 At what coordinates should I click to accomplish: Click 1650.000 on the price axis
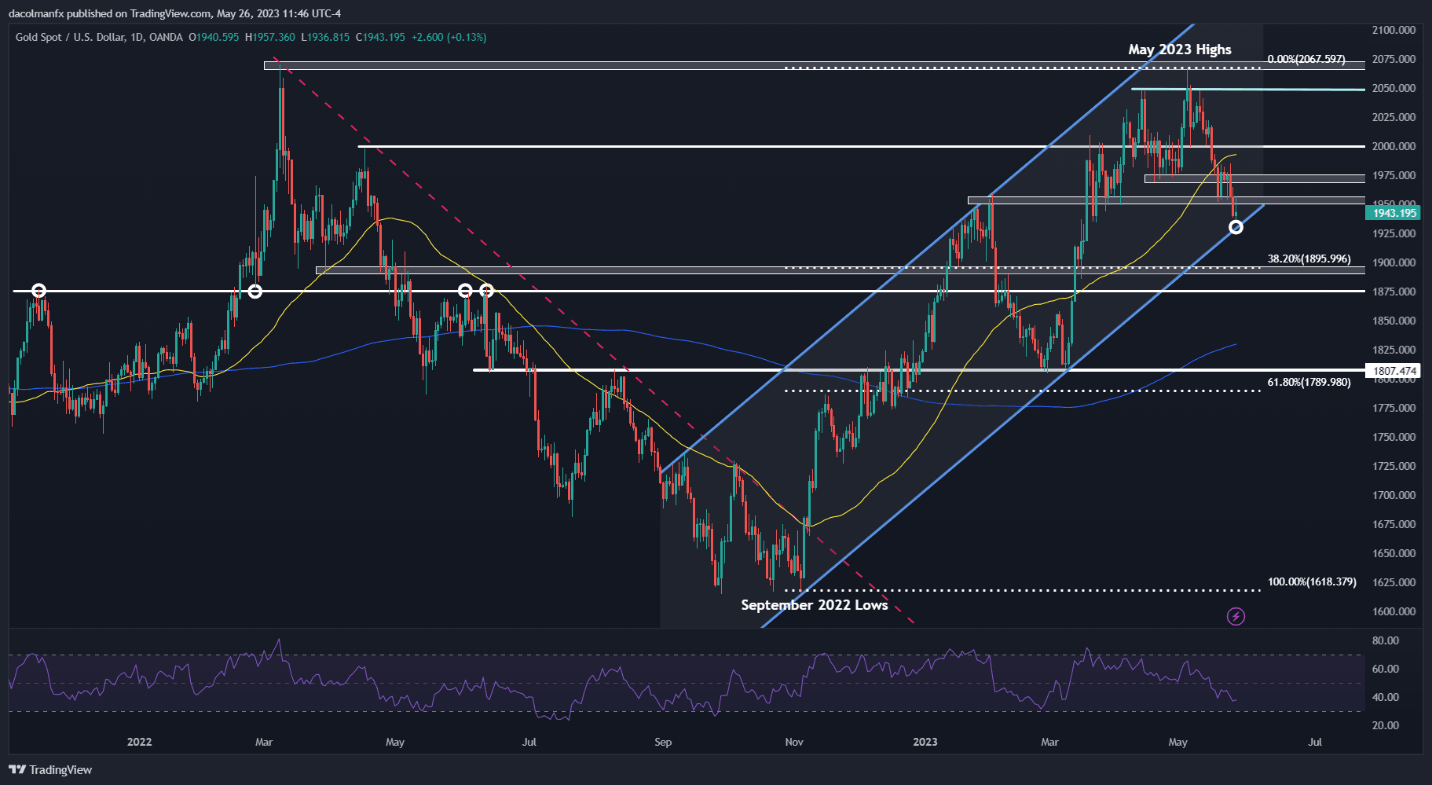pyautogui.click(x=1396, y=553)
